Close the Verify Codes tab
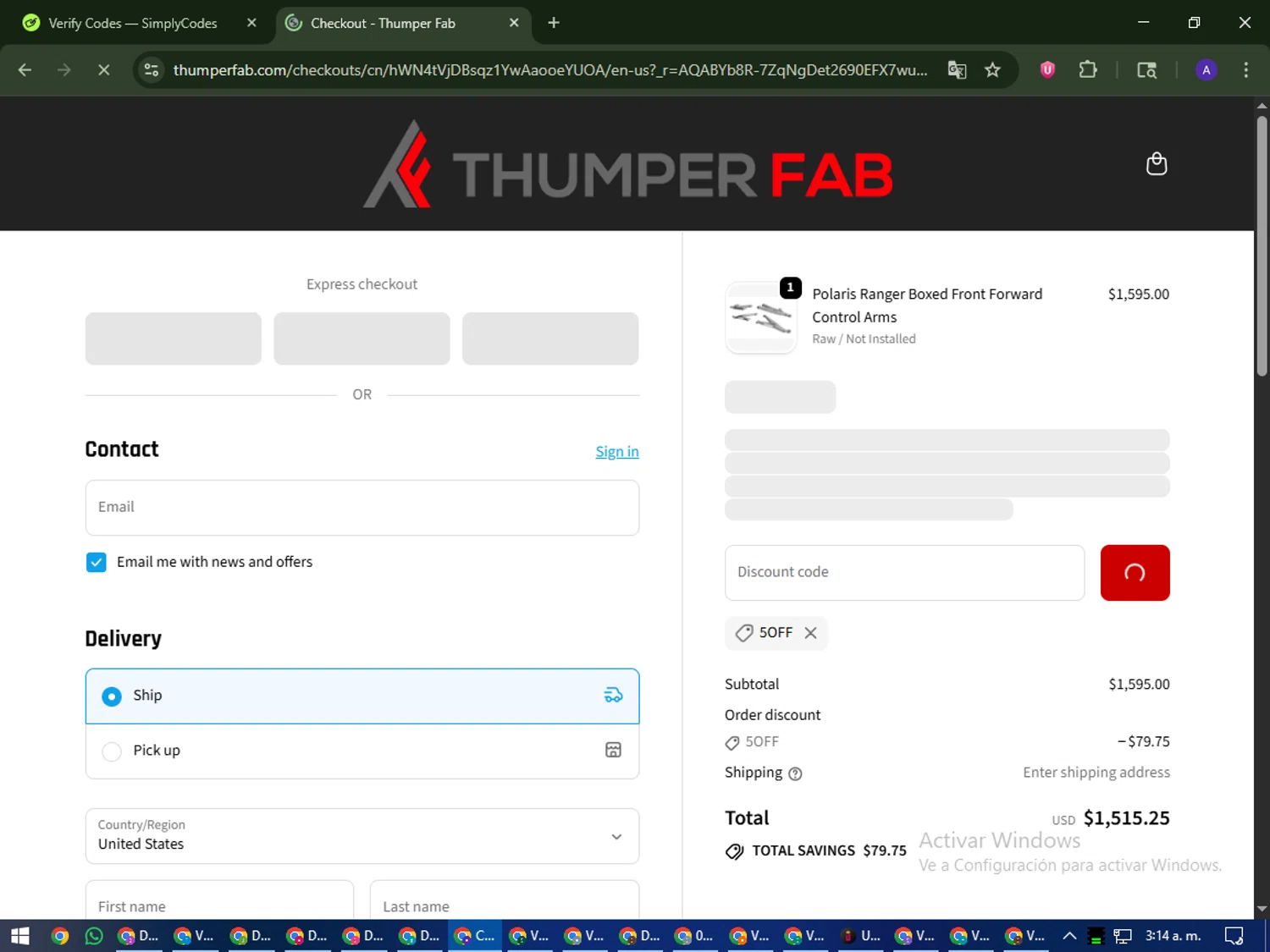This screenshot has width=1270, height=952. (x=251, y=23)
